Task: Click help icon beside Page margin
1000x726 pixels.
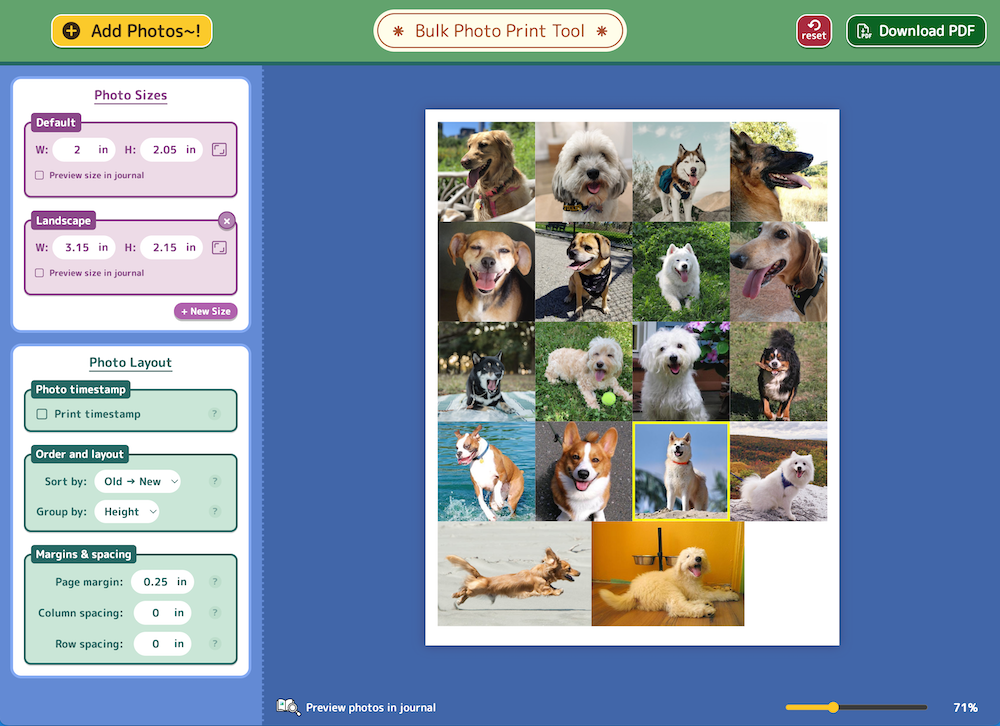Action: [214, 582]
